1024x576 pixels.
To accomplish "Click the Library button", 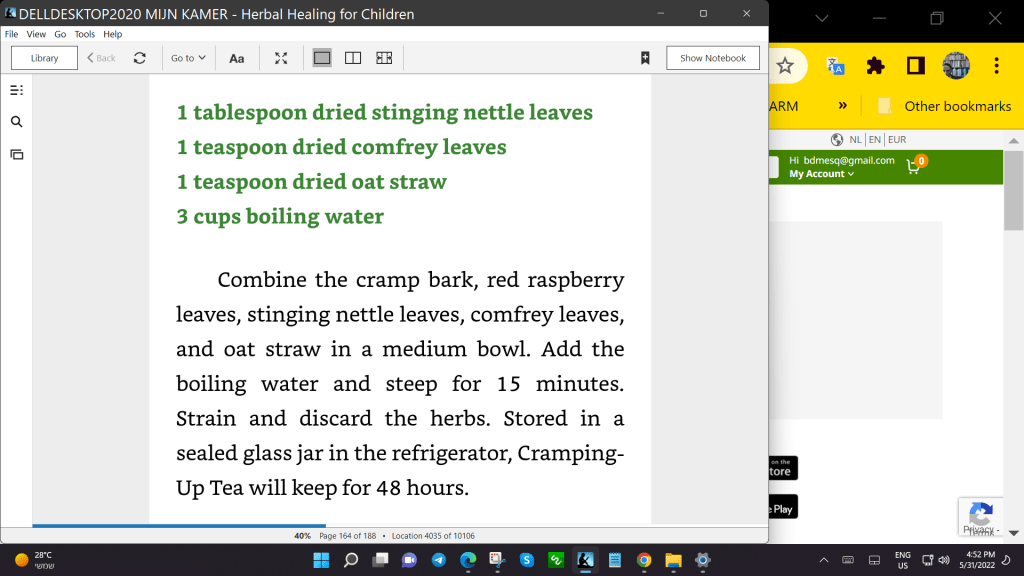I will pos(45,58).
